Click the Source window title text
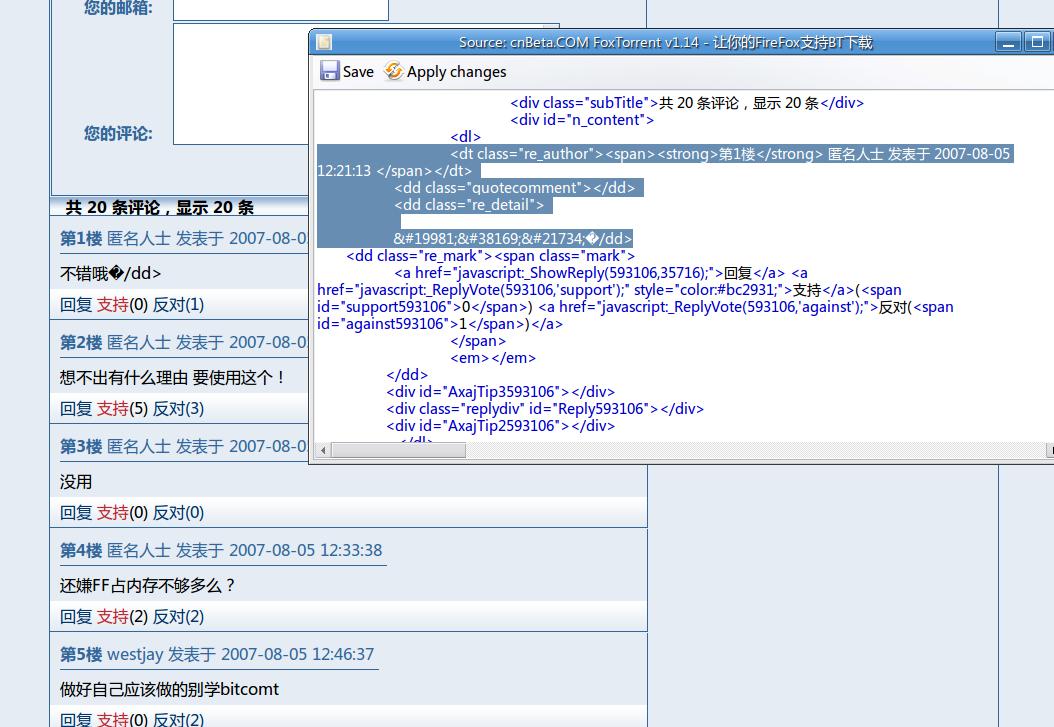 point(665,42)
